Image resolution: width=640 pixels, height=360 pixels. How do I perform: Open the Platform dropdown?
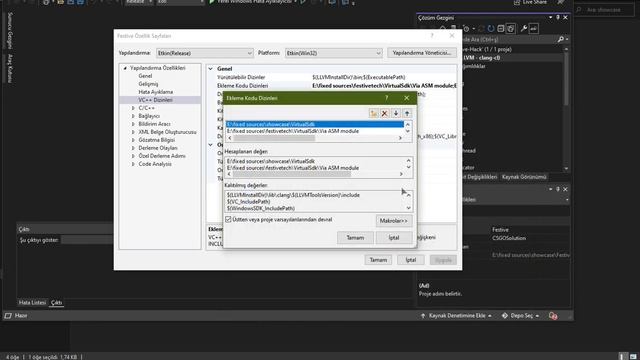point(333,53)
